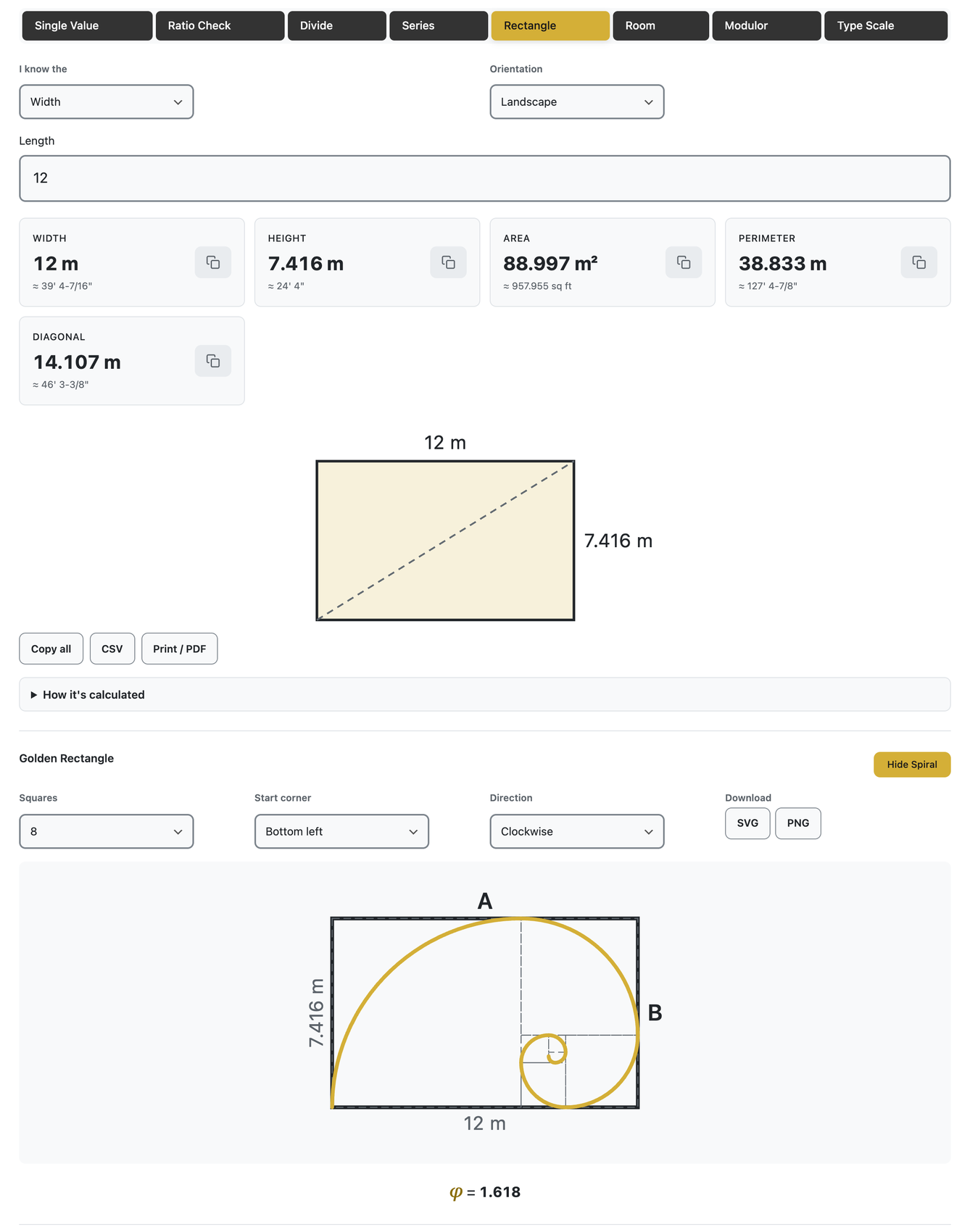Click the ≈ 24' 4" conversion text

[x=286, y=286]
